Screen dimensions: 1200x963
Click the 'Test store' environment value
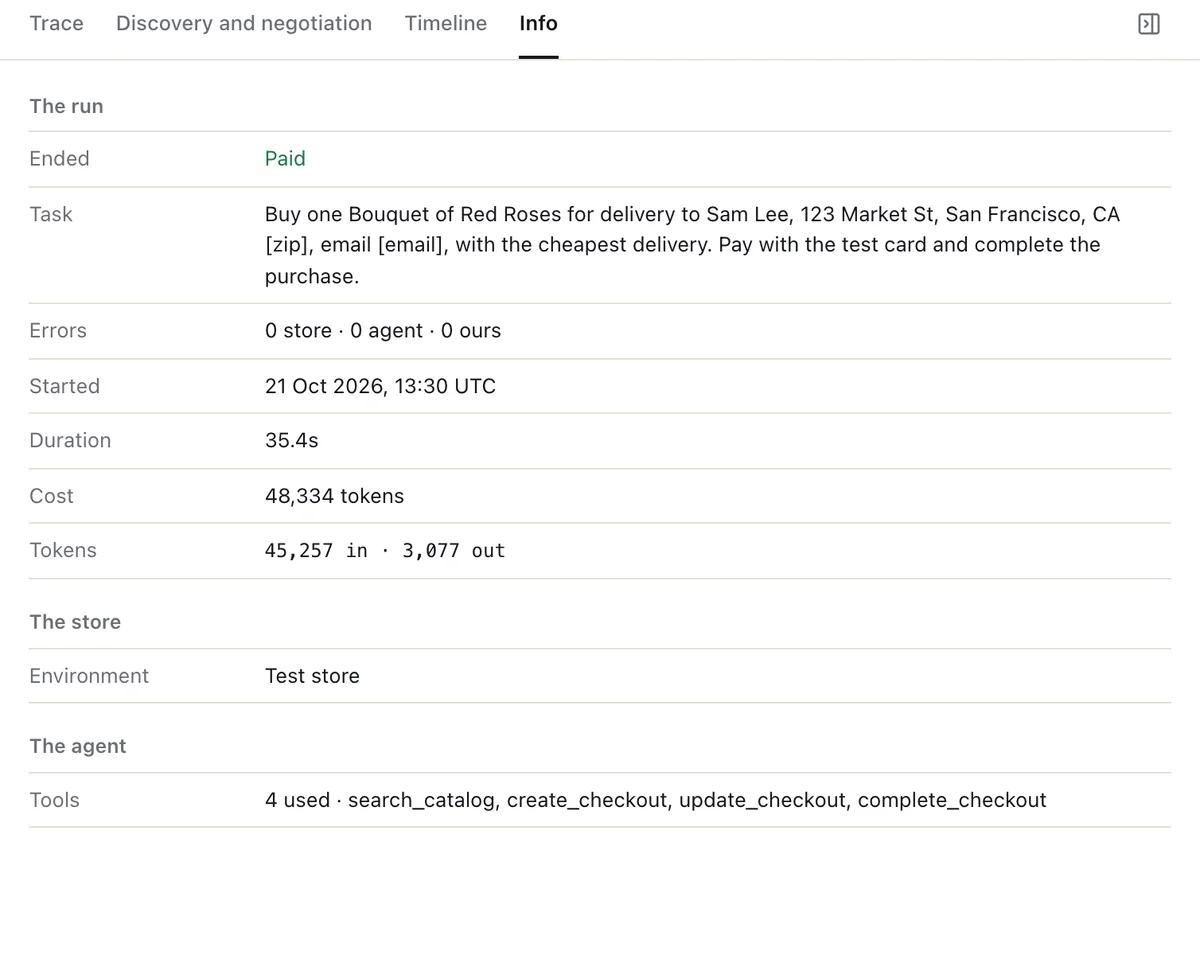pos(312,676)
